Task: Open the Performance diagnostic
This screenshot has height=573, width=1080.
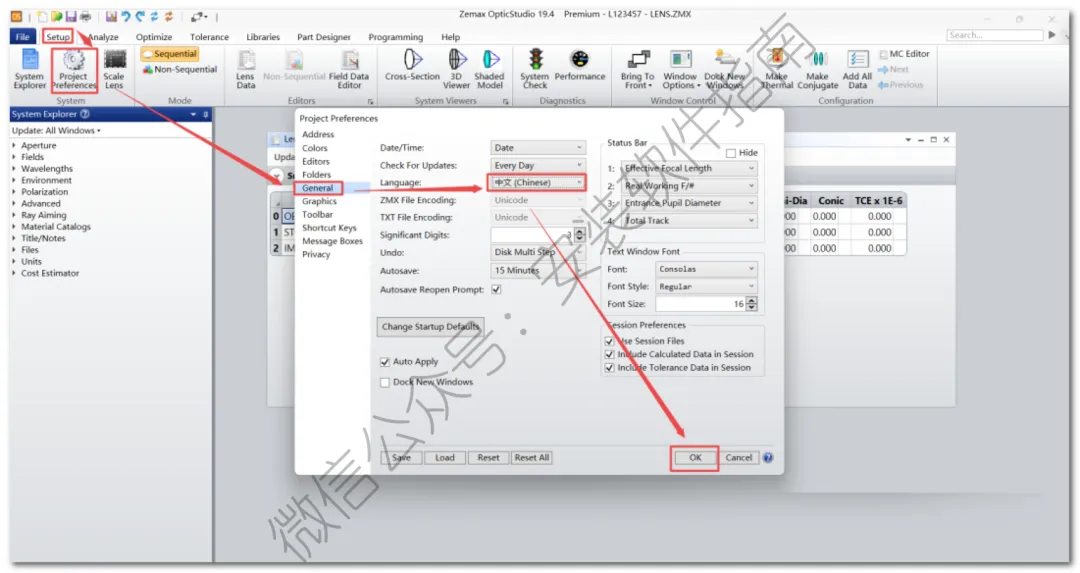Action: pos(580,65)
